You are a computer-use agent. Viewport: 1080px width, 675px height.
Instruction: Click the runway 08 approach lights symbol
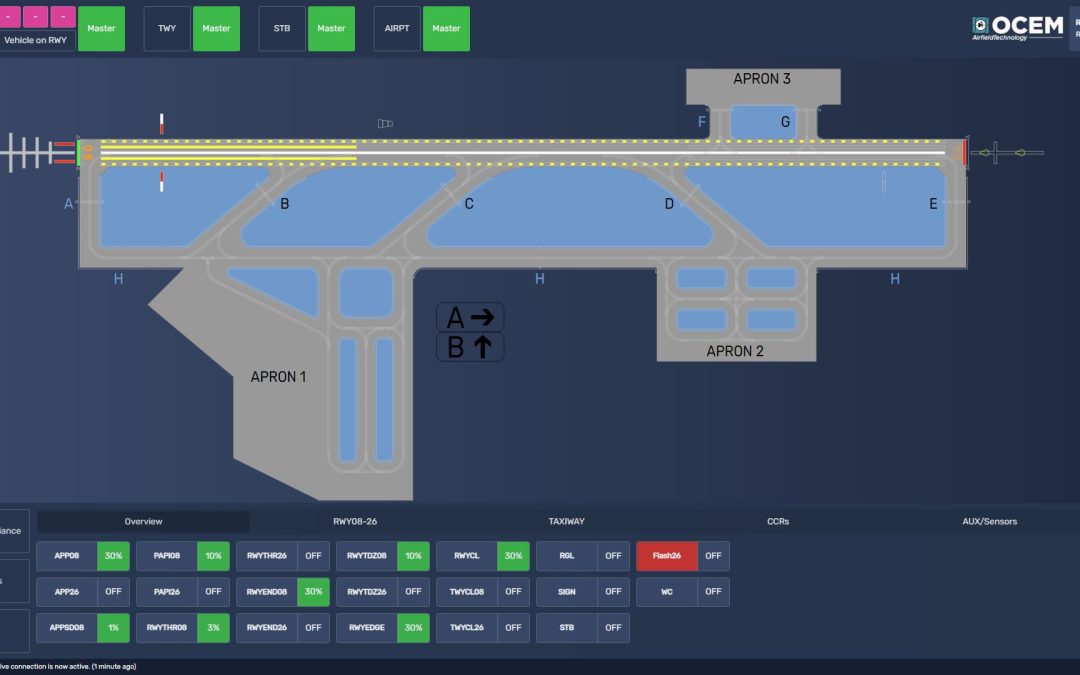(x=37, y=153)
